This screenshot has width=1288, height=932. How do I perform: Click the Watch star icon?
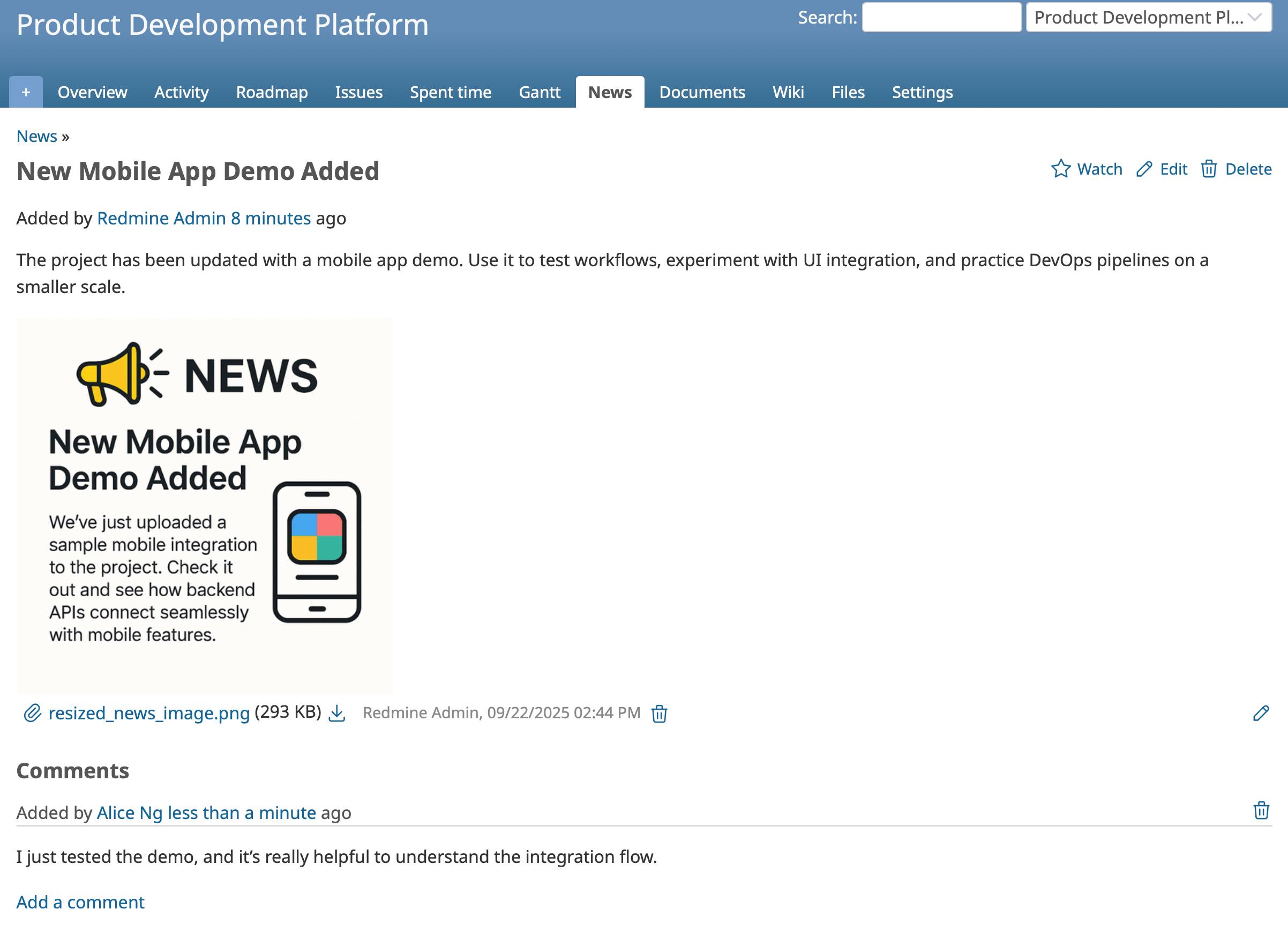click(1060, 169)
